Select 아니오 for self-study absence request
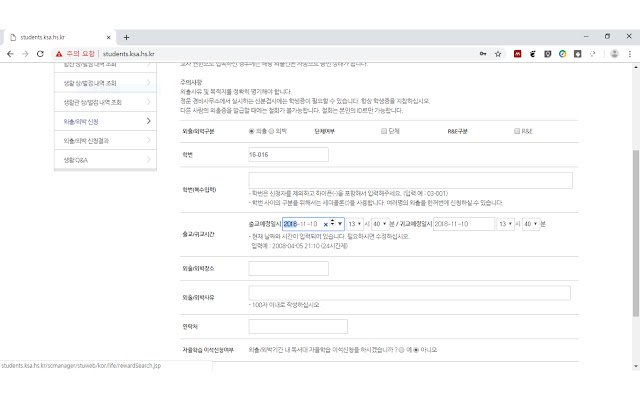The width and height of the screenshot is (640, 400). coord(416,350)
